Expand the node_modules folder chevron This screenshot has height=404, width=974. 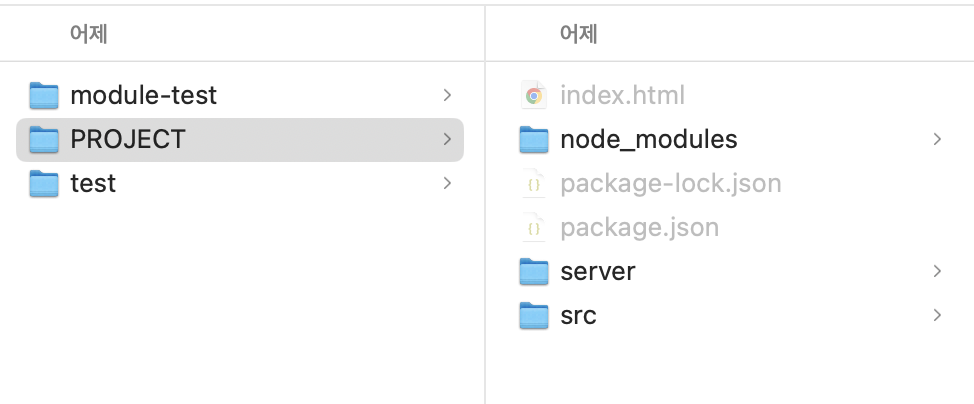937,139
